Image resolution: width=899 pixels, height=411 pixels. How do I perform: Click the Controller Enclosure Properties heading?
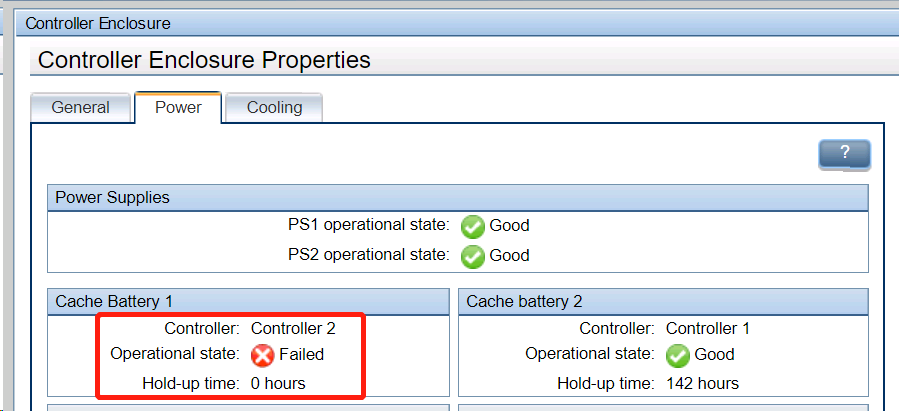coord(204,60)
